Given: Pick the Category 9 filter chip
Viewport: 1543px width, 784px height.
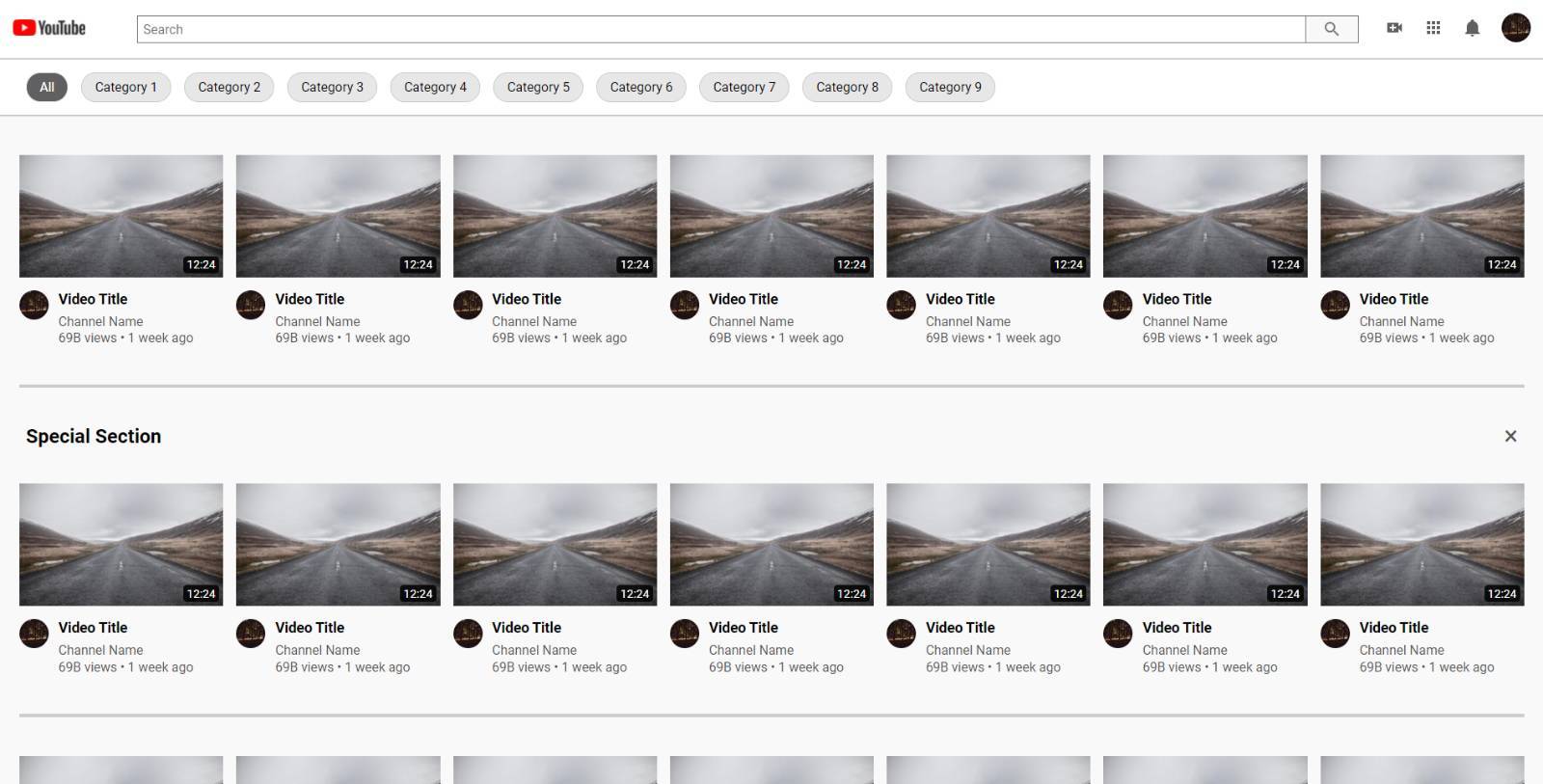Looking at the screenshot, I should click(x=950, y=87).
